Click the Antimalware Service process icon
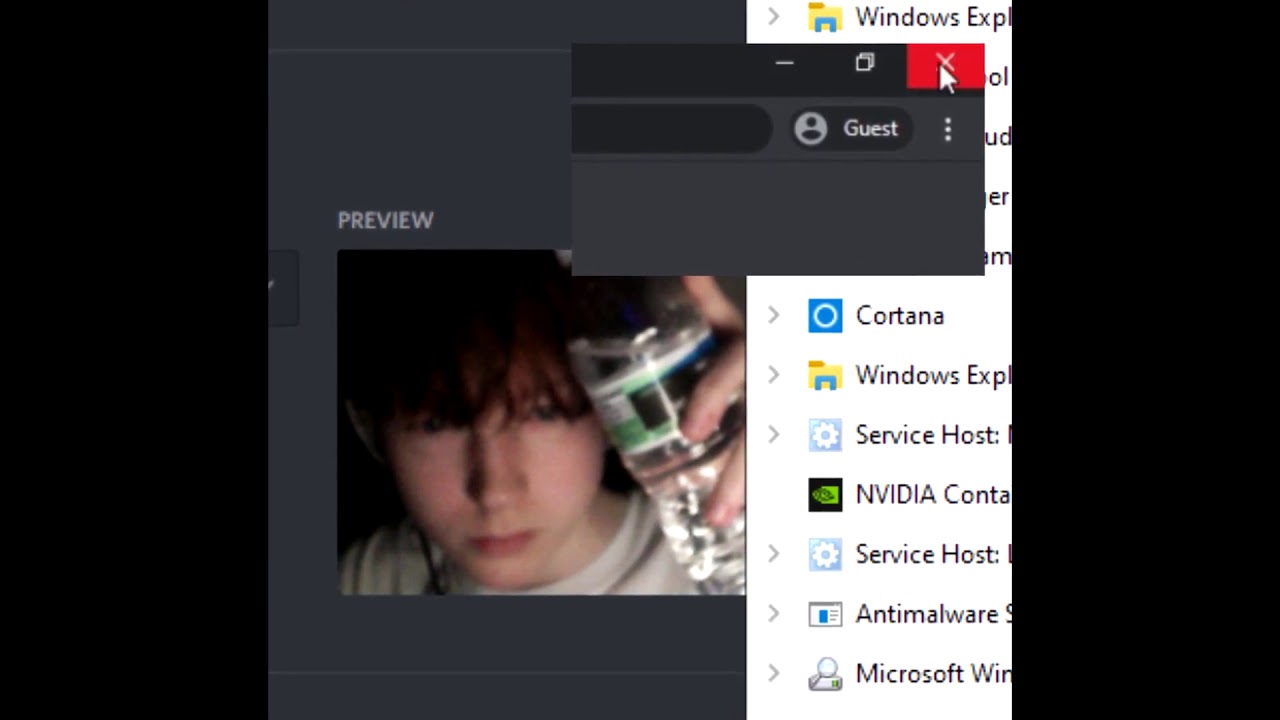Viewport: 1280px width, 720px height. [825, 614]
